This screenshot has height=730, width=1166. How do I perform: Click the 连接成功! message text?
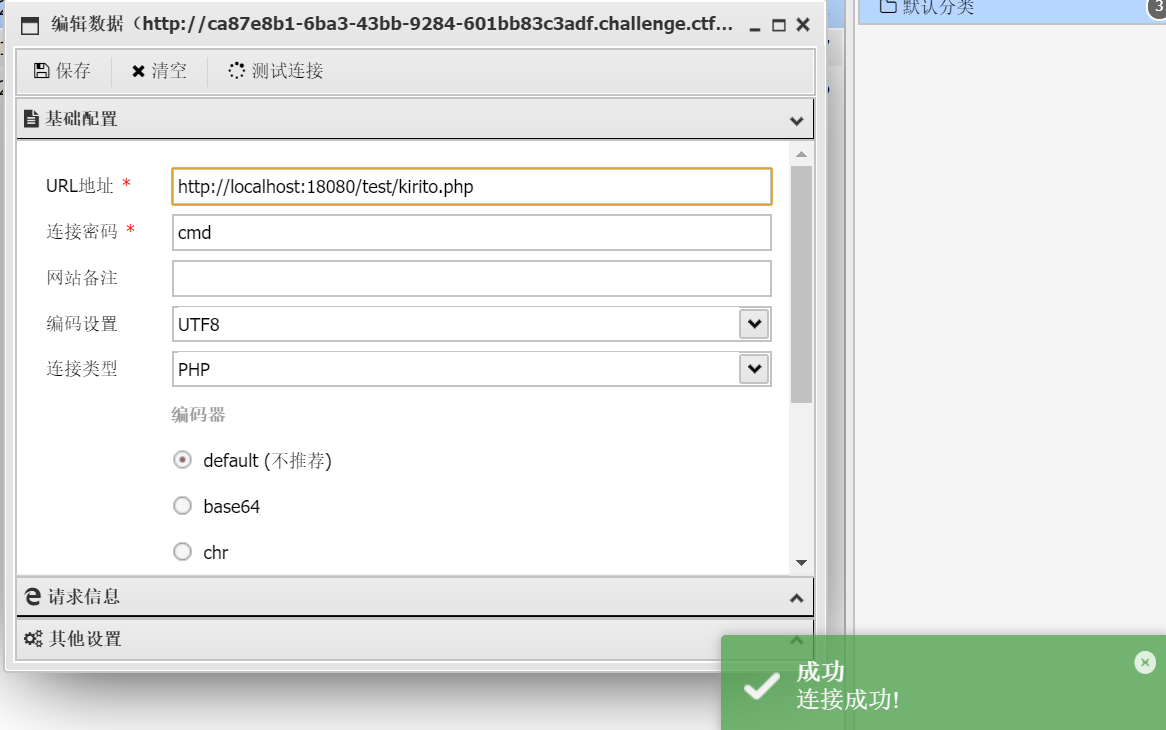coord(848,700)
